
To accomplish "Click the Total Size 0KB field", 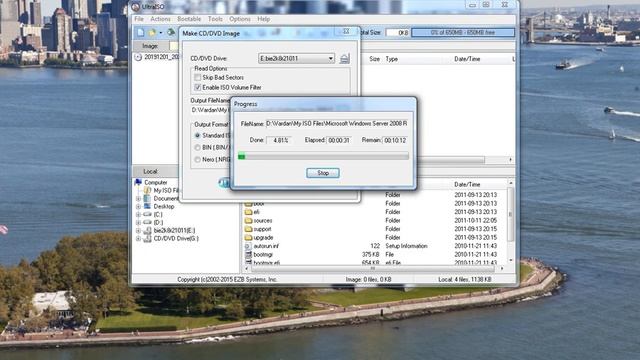I will 398,32.
